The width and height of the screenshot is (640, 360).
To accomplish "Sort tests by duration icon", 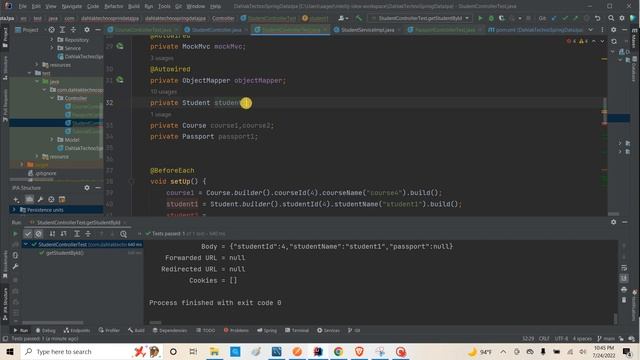I will pyautogui.click(x=64, y=234).
